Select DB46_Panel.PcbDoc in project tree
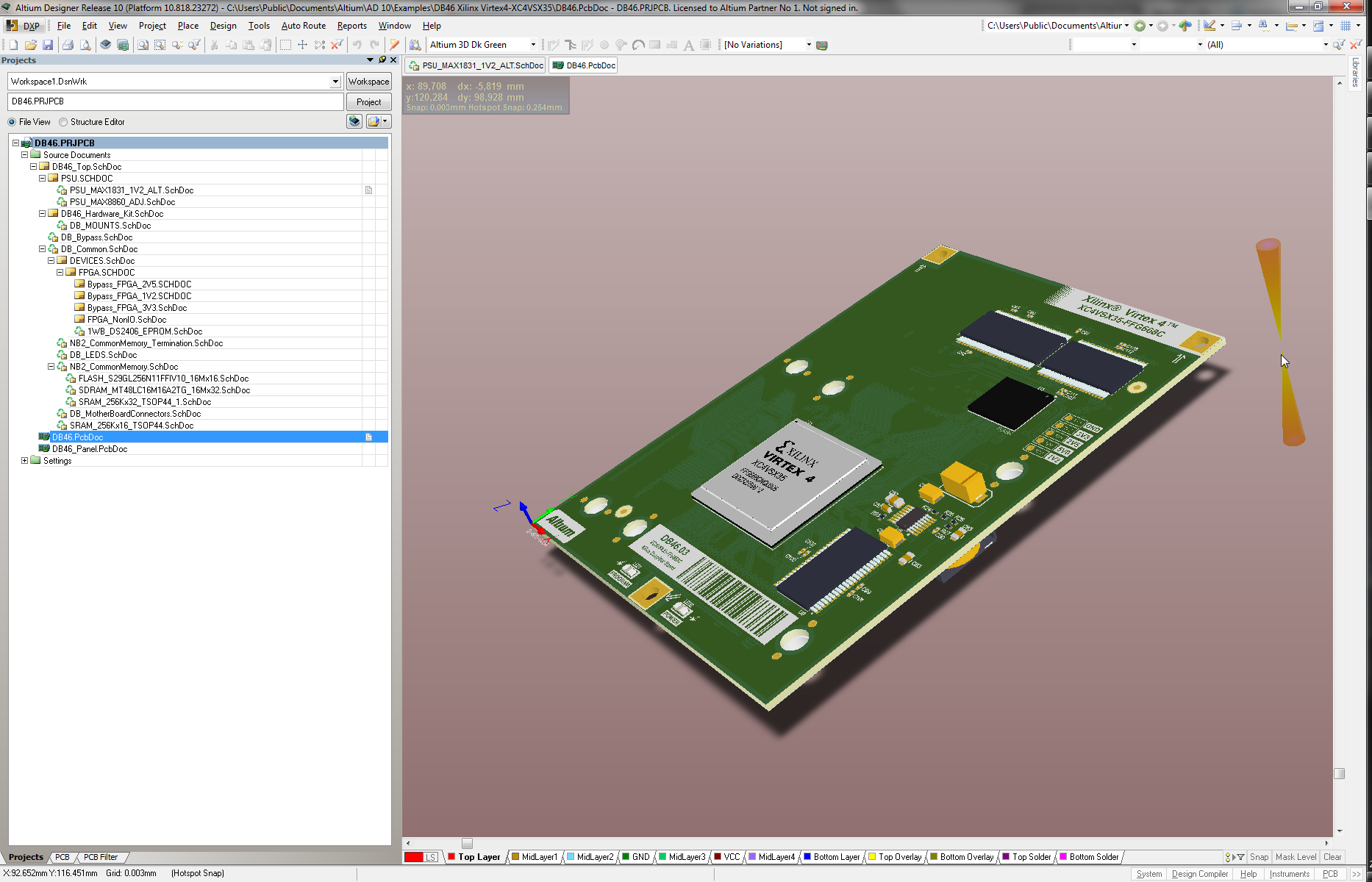 tap(90, 449)
